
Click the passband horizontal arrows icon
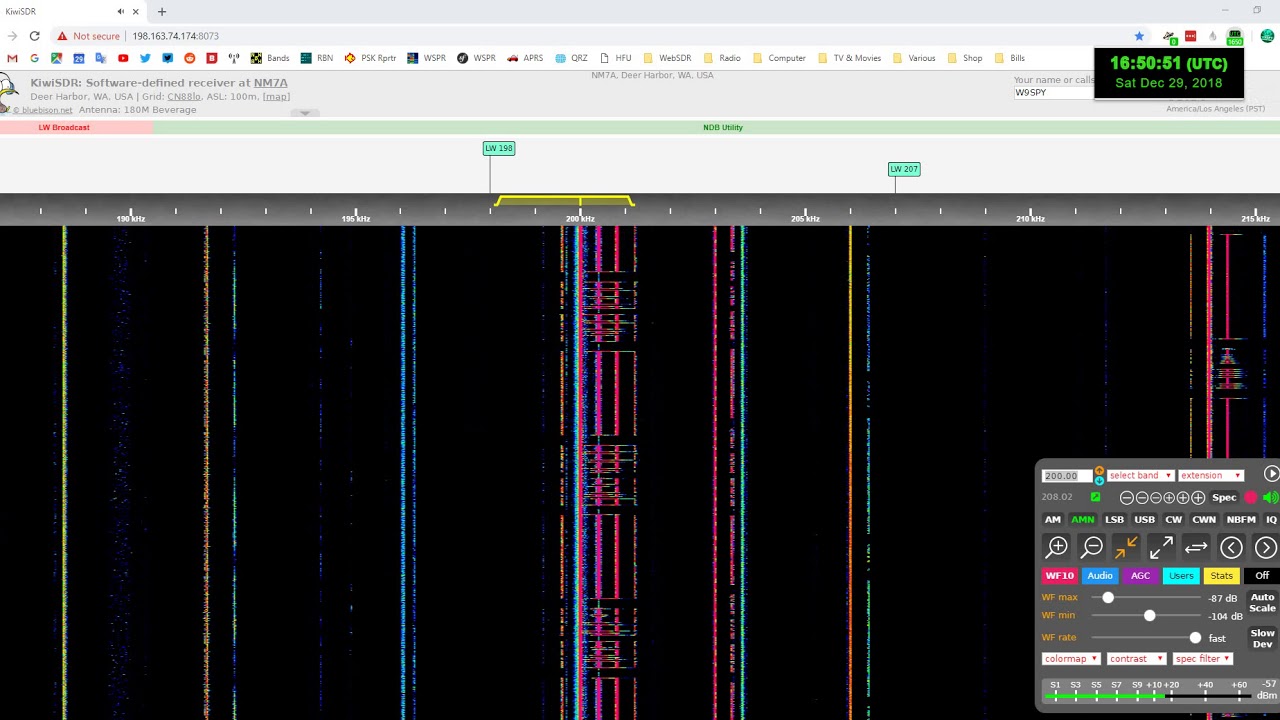(1196, 547)
